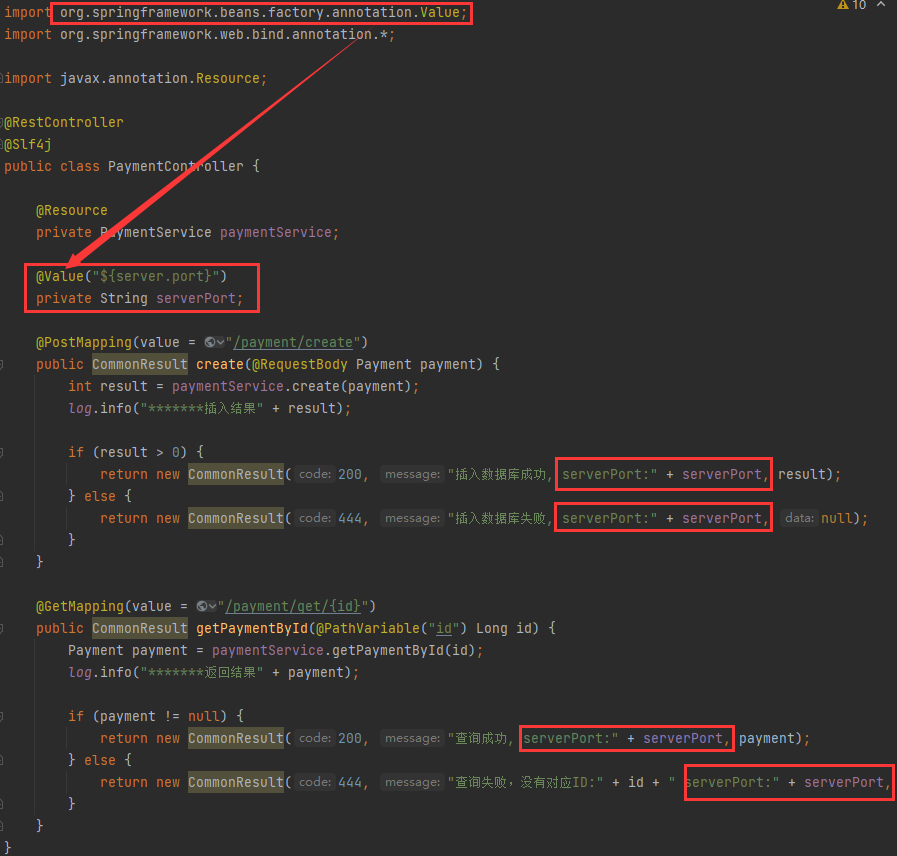
Task: Click the getPaymentById method declaration name
Action: (252, 628)
